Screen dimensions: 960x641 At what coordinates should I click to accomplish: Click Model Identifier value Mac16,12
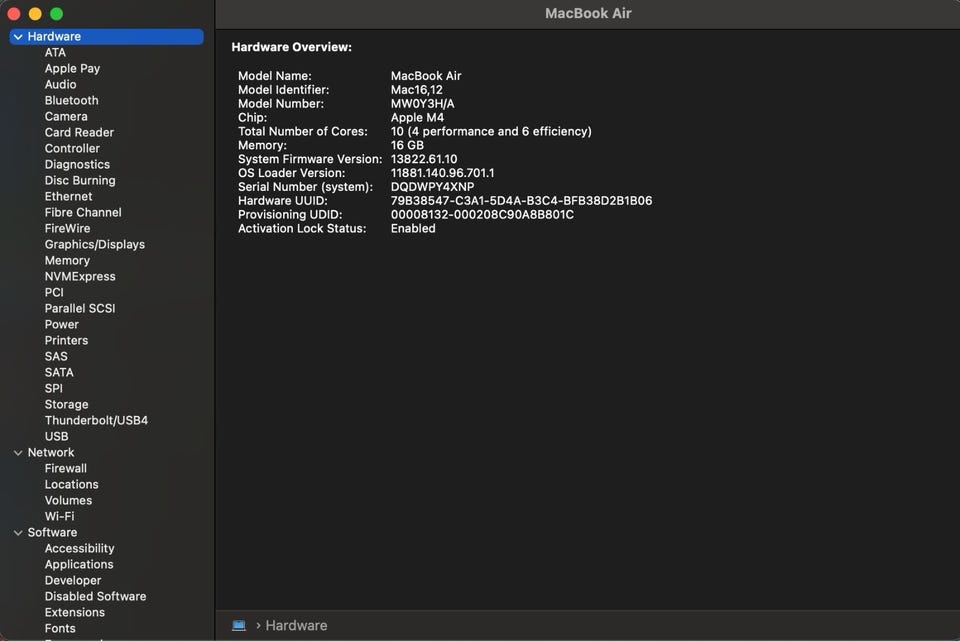point(417,90)
